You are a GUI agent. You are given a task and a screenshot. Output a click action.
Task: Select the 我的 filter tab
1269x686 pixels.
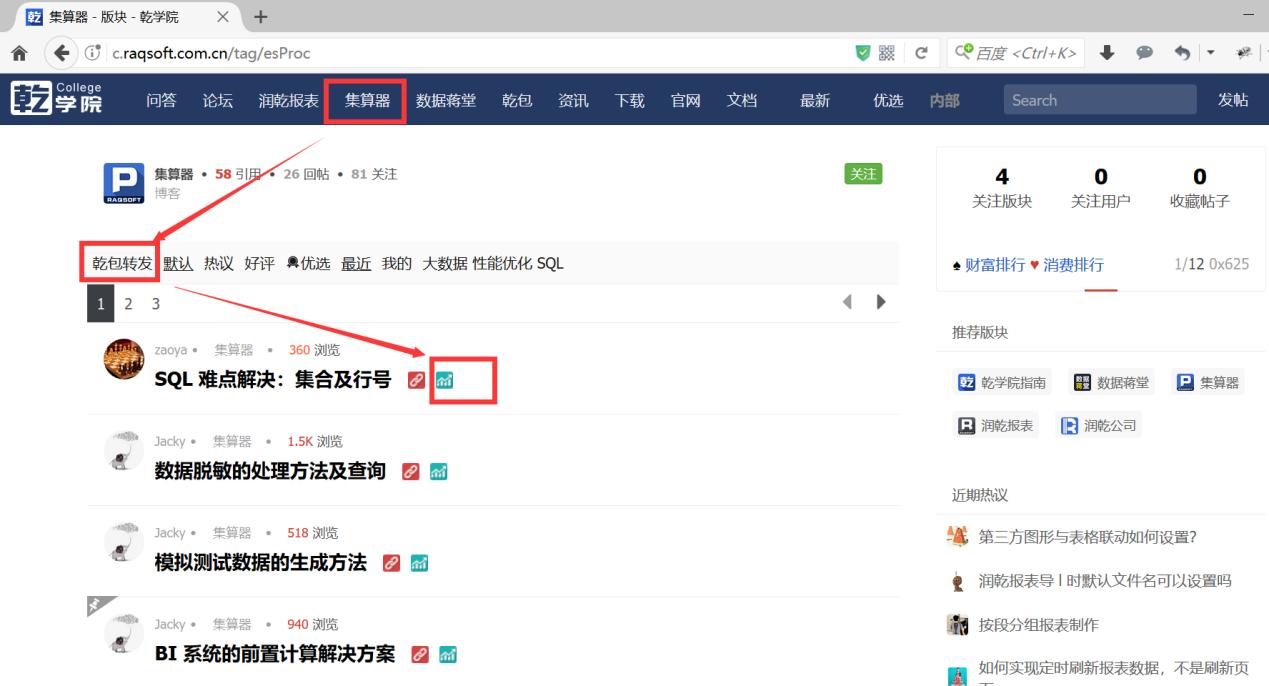397,263
